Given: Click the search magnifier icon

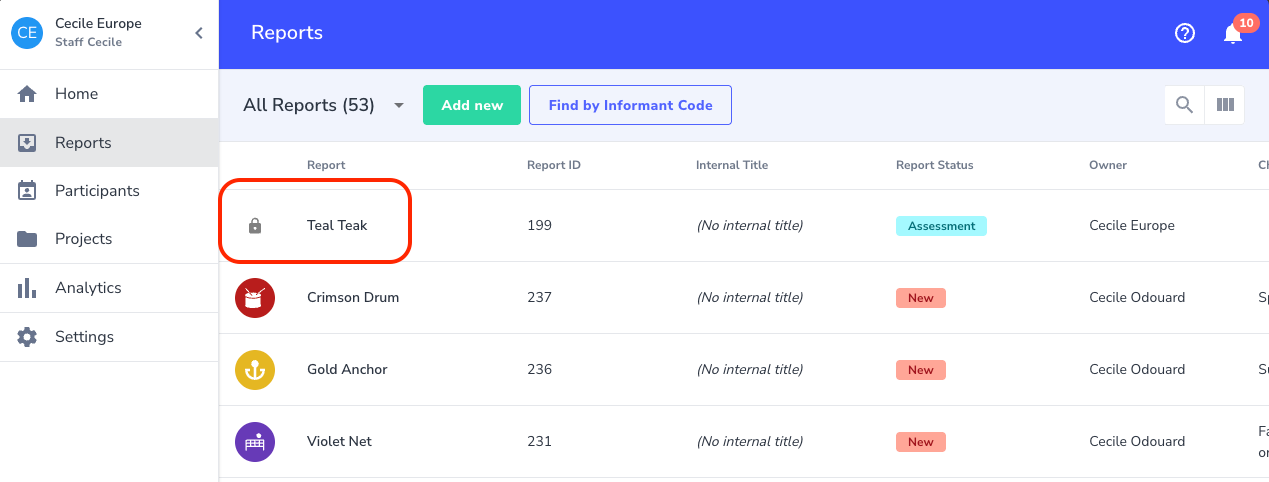Looking at the screenshot, I should coord(1185,105).
